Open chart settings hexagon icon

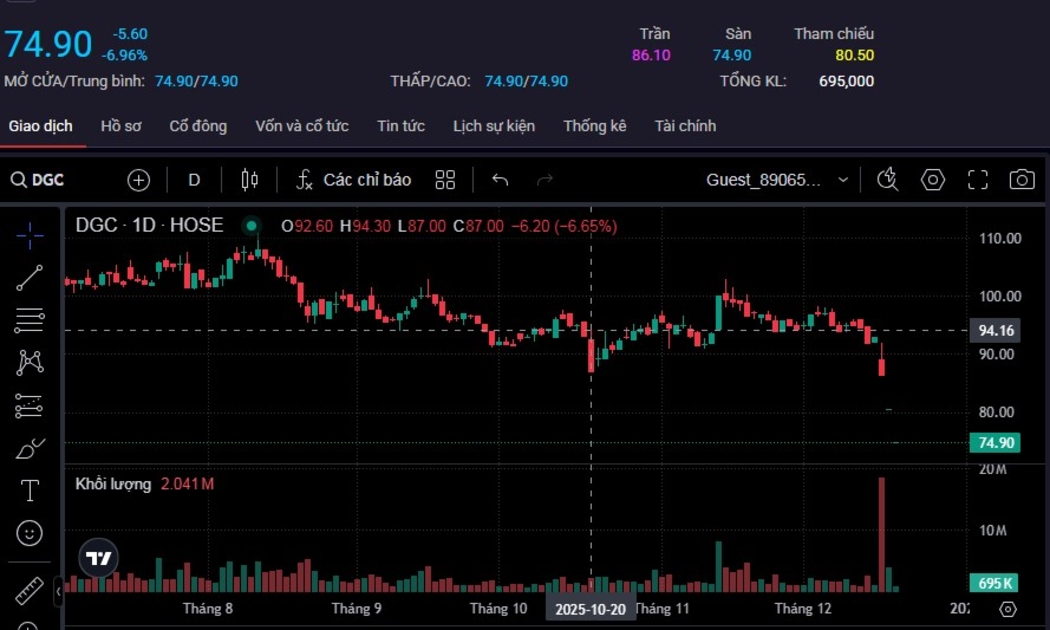(932, 180)
